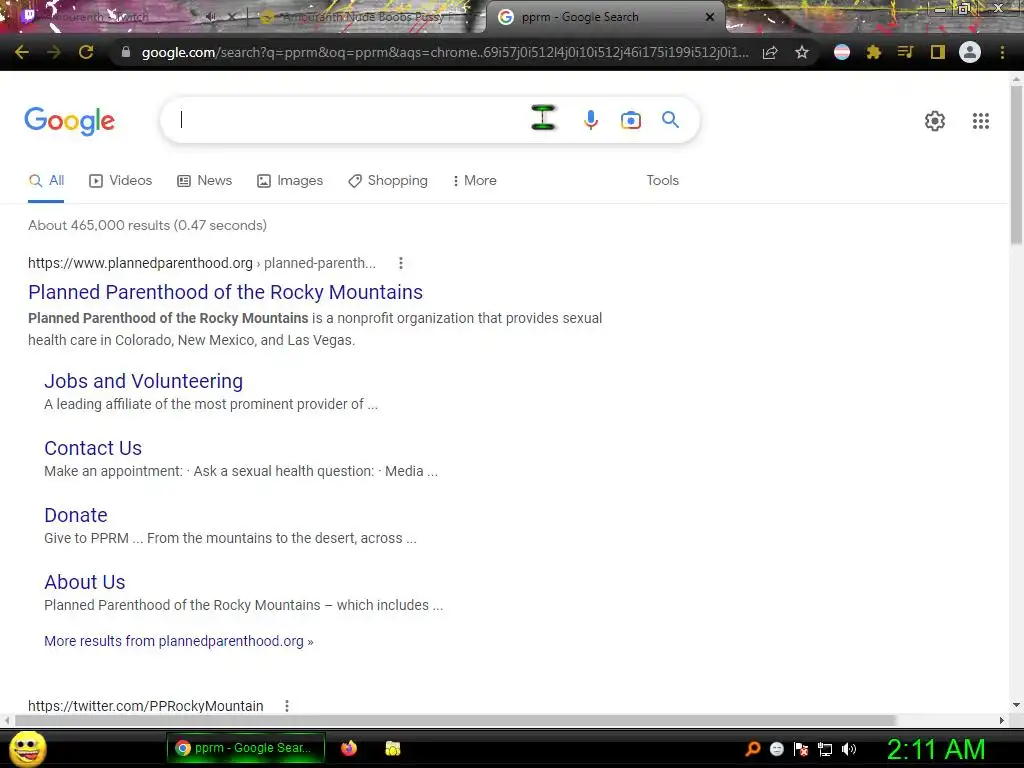Click the https://www.plannedparenthood.org URL text
The image size is (1024, 768).
point(140,263)
